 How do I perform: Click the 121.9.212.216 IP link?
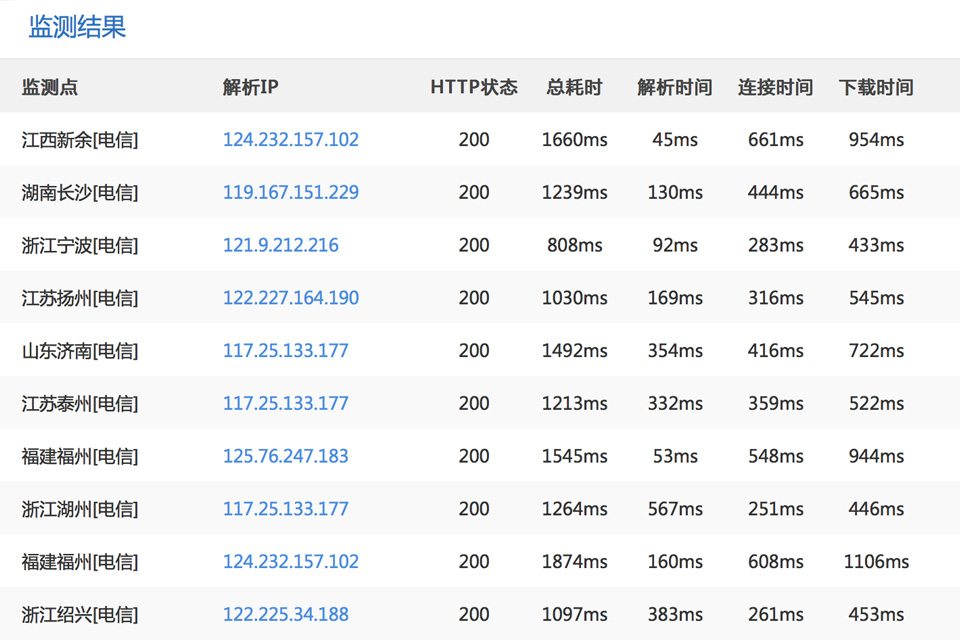pos(280,245)
